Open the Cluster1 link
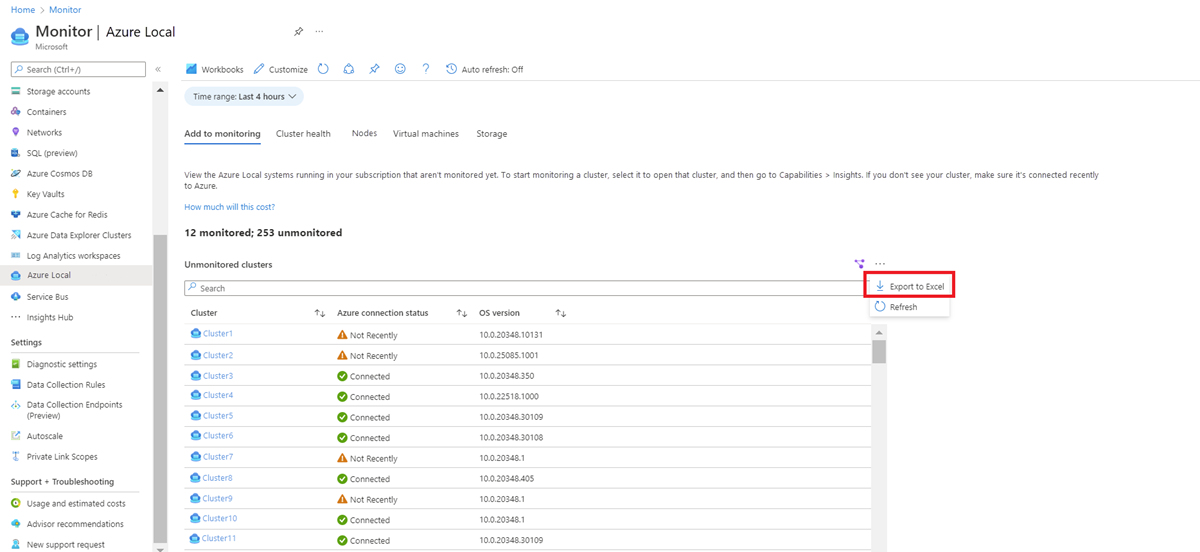Viewport: 1200px width, 552px height. (x=218, y=334)
